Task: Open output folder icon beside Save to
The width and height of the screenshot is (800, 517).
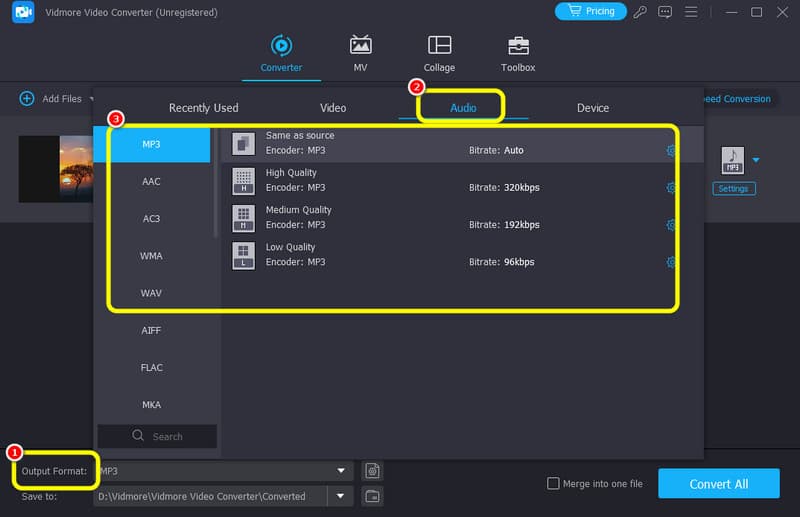Action: point(372,496)
